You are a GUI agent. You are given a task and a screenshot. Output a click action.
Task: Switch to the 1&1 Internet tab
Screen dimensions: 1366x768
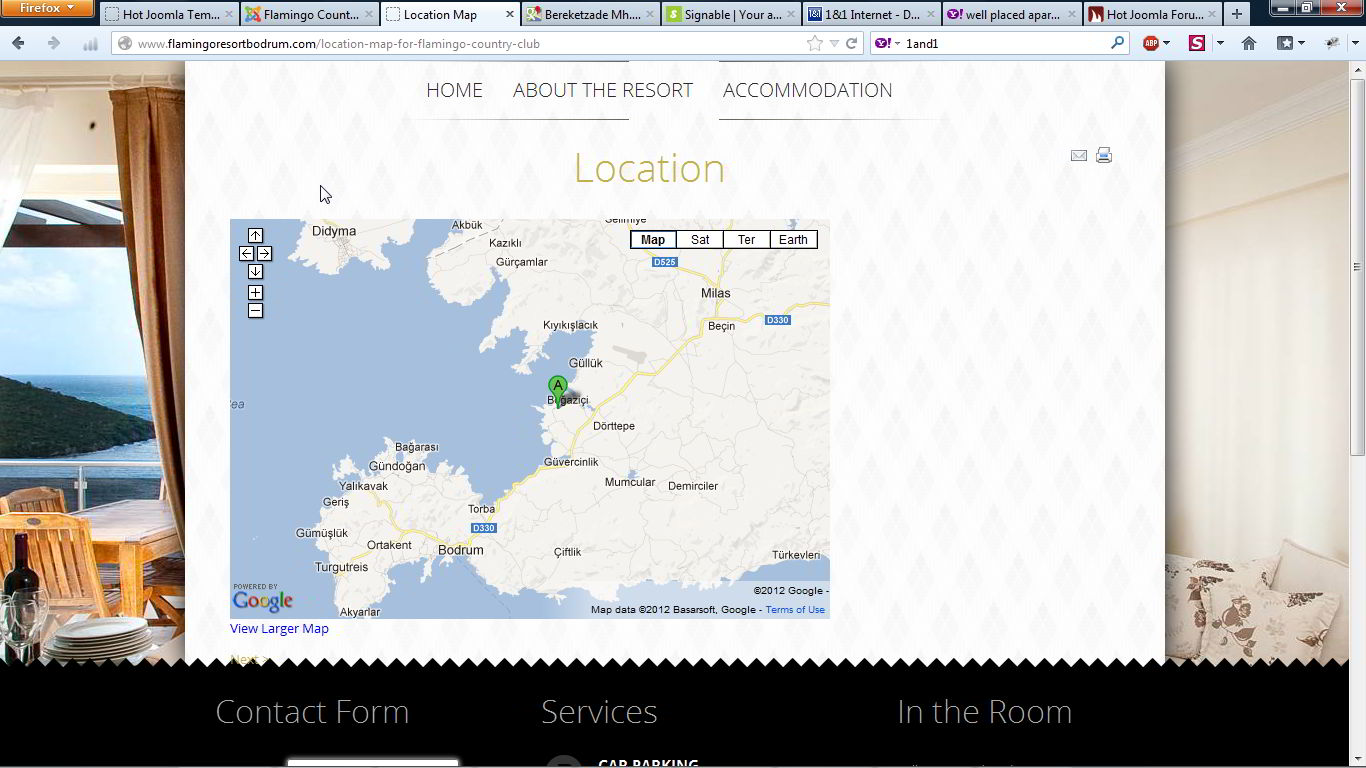click(x=872, y=15)
